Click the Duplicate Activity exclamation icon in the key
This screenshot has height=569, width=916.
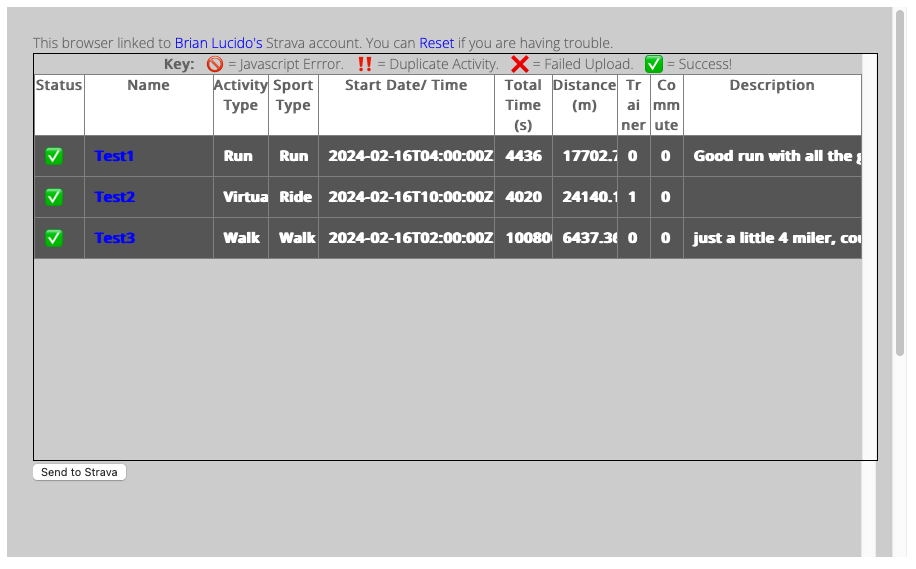click(x=365, y=64)
